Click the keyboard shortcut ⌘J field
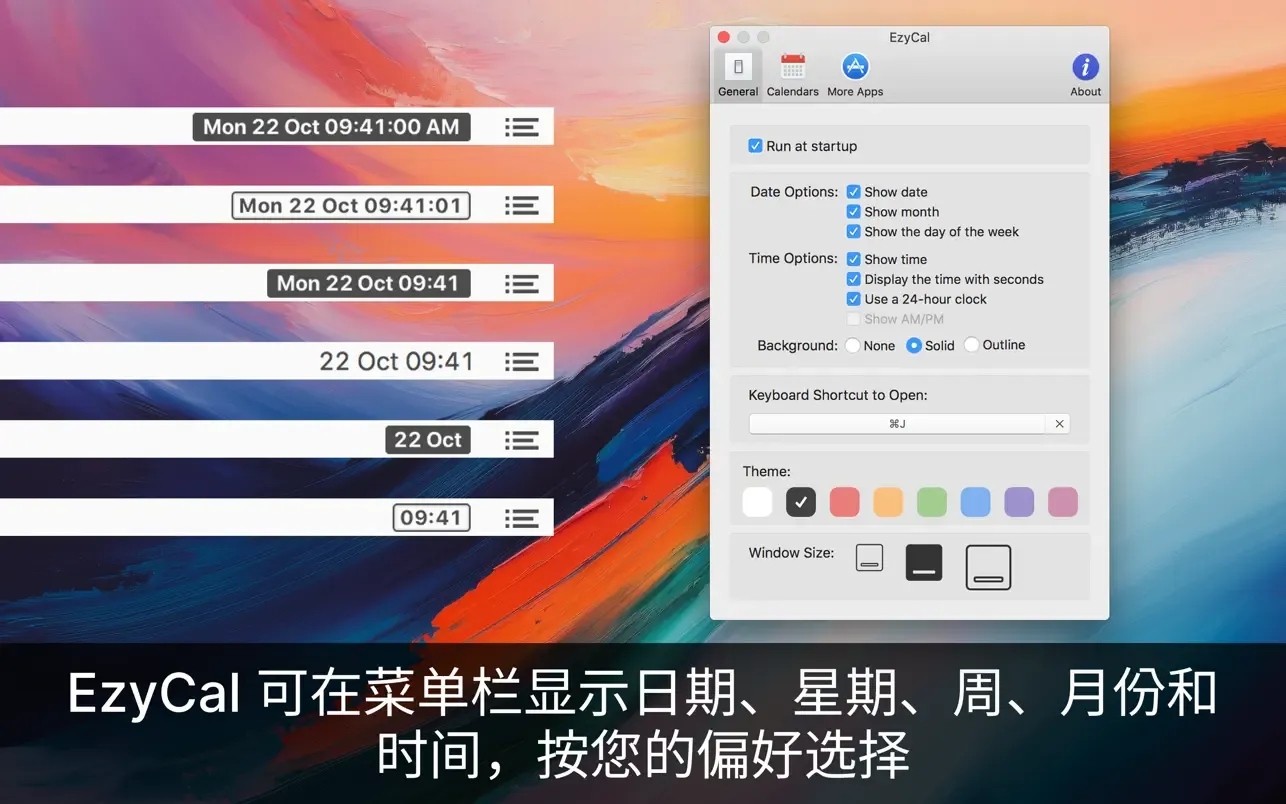Screen dimensions: 1286x804 click(897, 424)
